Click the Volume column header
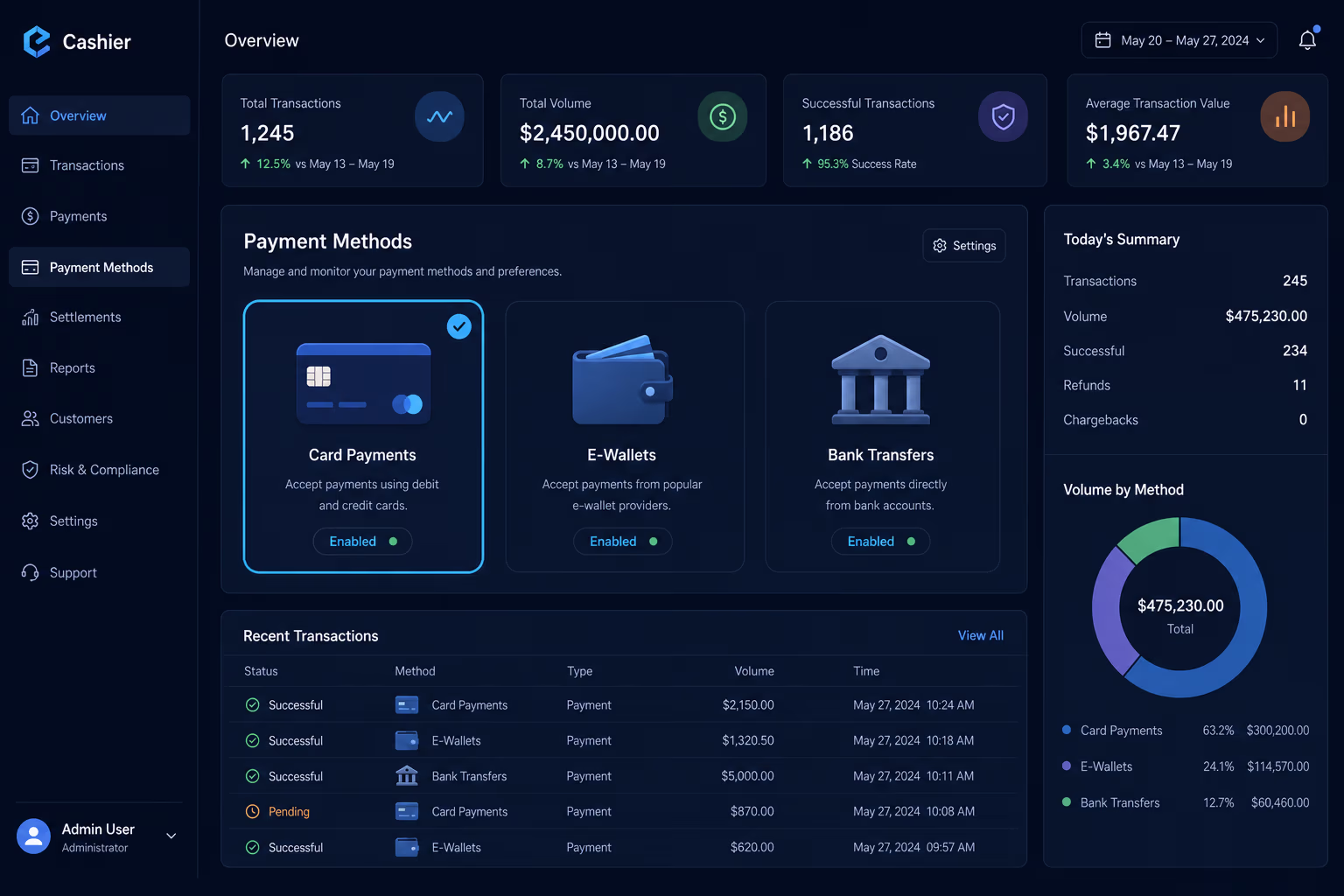1344x896 pixels. [x=754, y=671]
